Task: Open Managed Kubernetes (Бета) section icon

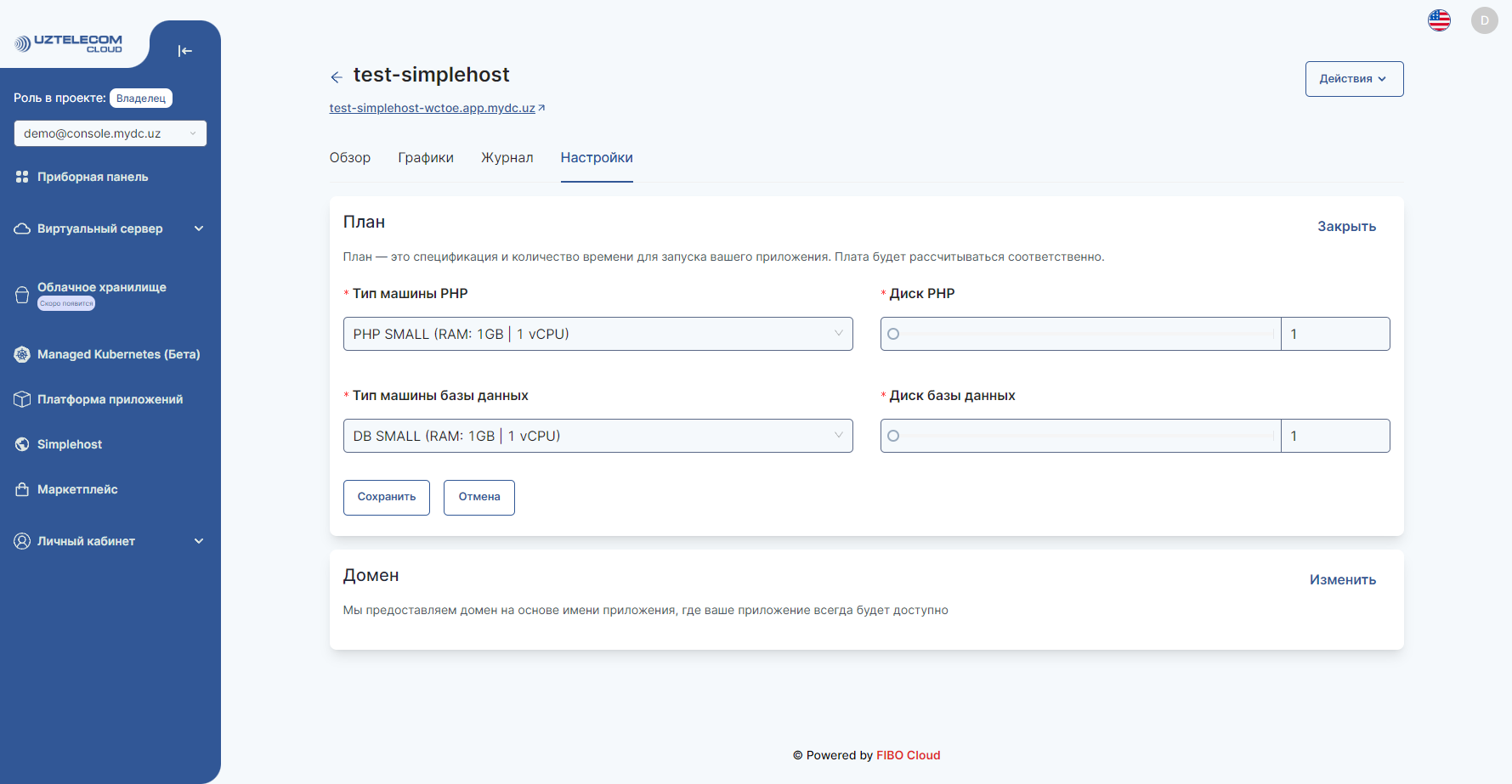Action: (22, 354)
